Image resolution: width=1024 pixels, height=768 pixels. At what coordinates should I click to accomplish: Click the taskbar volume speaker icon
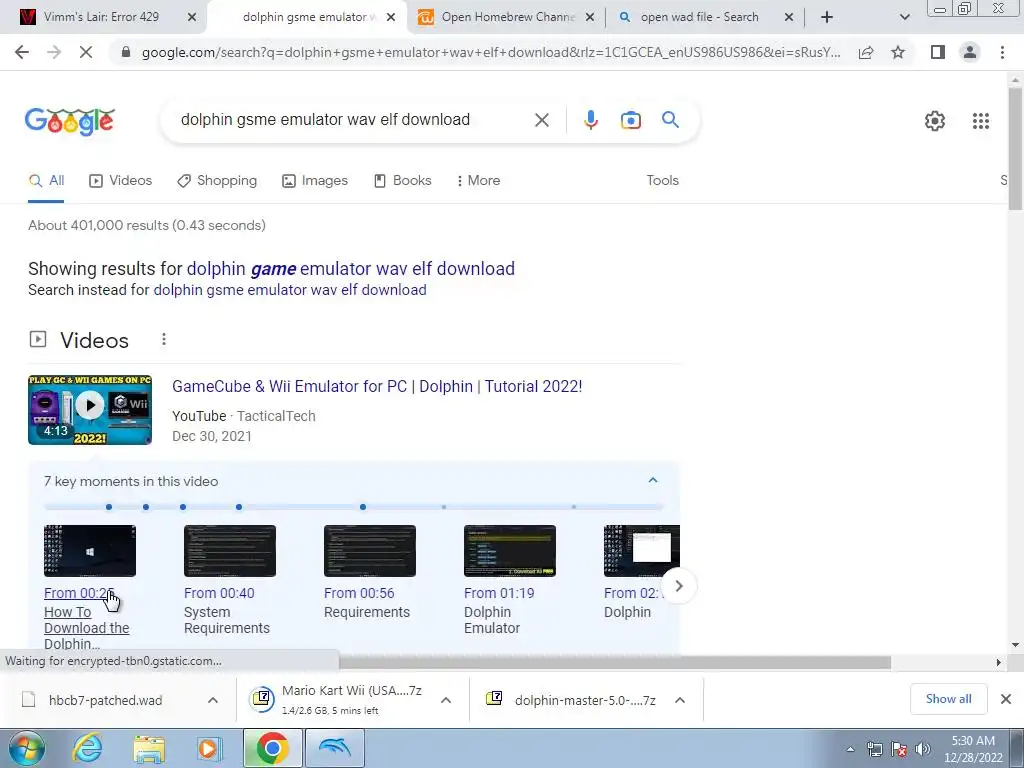tap(922, 749)
